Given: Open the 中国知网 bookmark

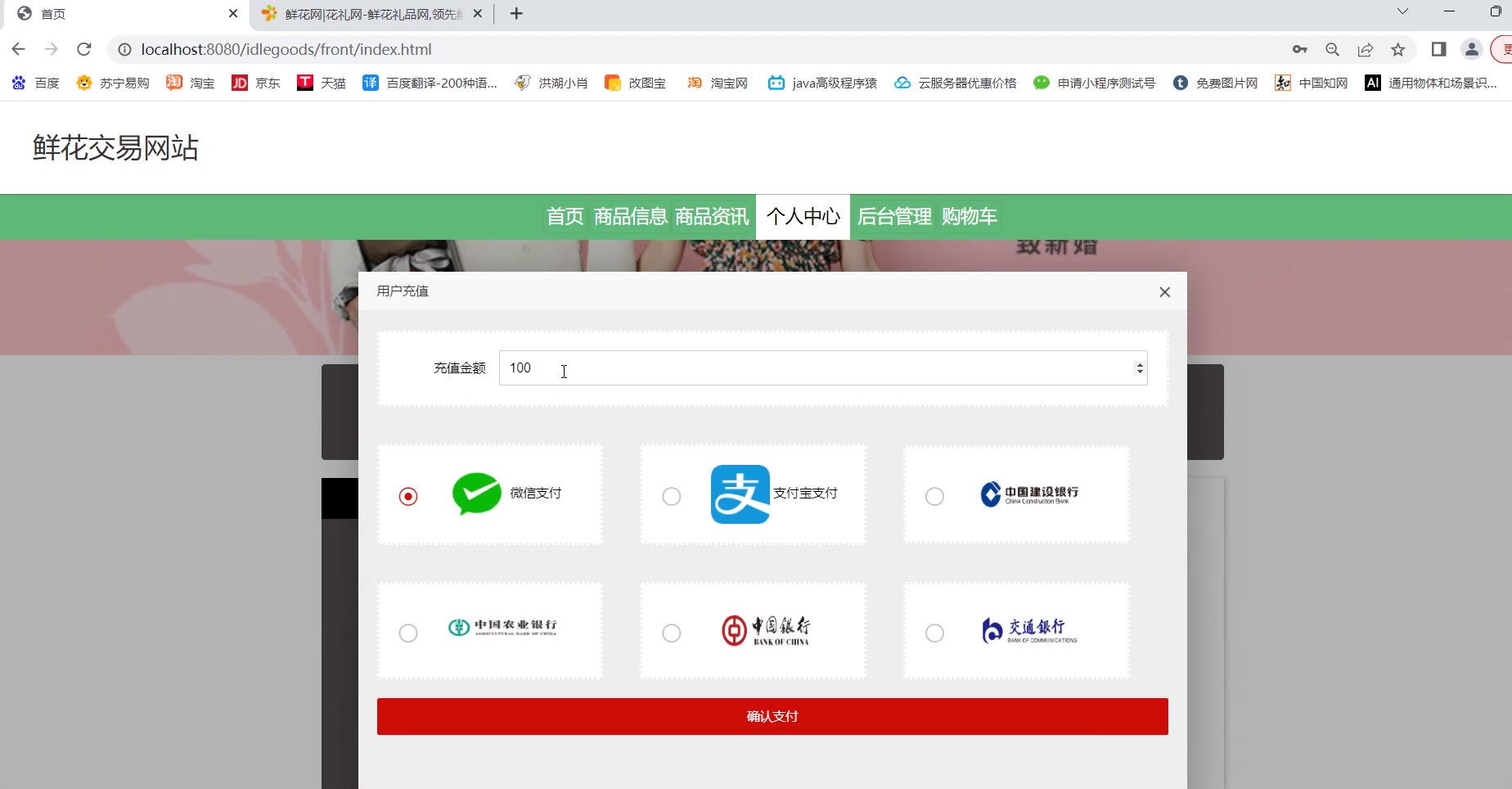Looking at the screenshot, I should [1312, 83].
